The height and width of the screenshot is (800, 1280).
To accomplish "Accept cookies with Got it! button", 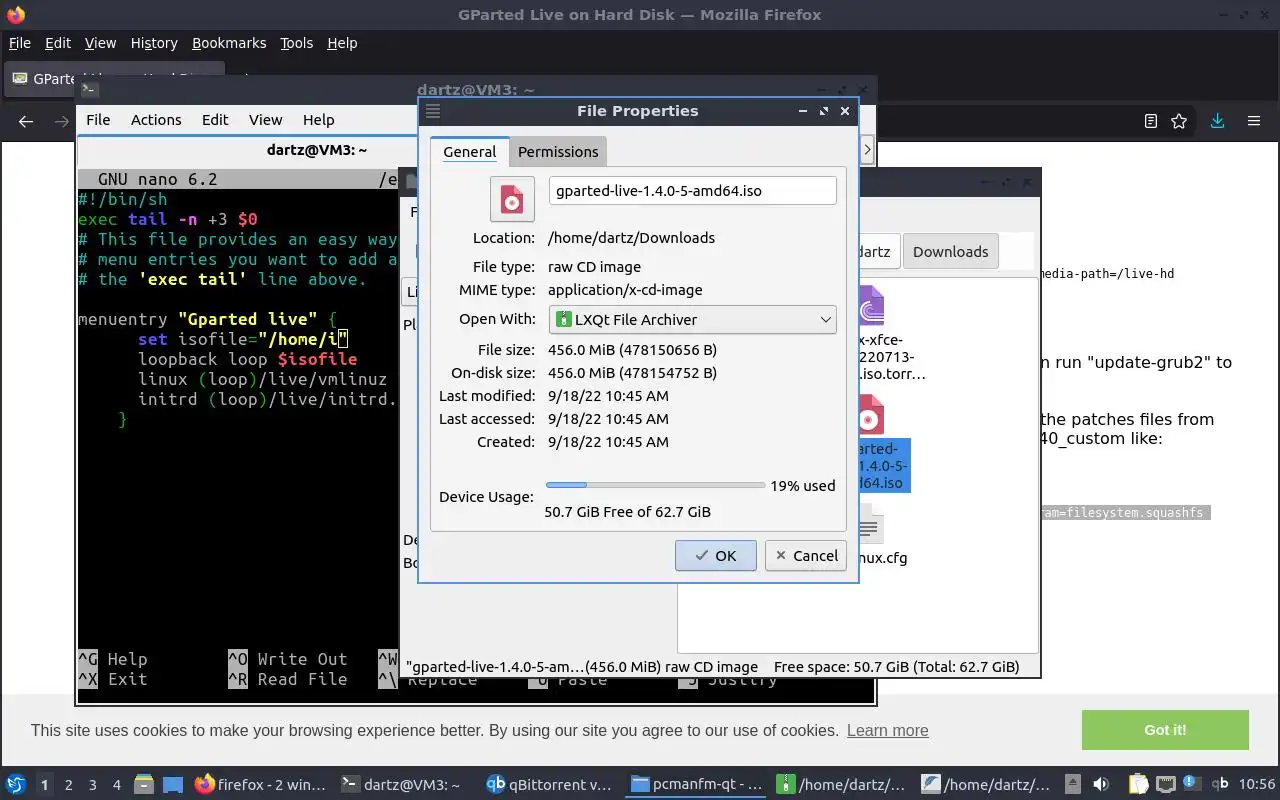I will [1165, 730].
